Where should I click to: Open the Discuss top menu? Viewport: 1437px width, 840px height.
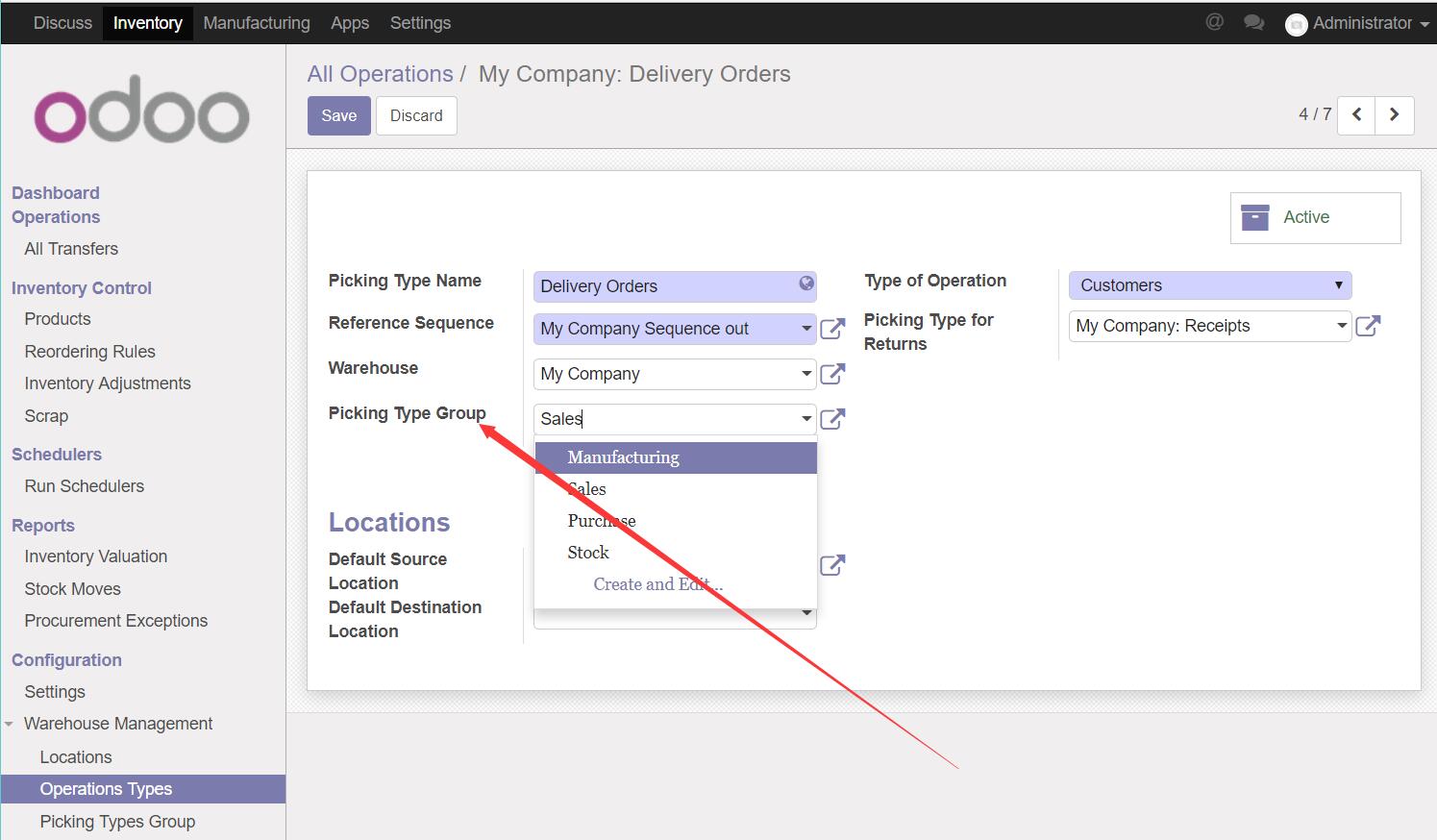62,23
